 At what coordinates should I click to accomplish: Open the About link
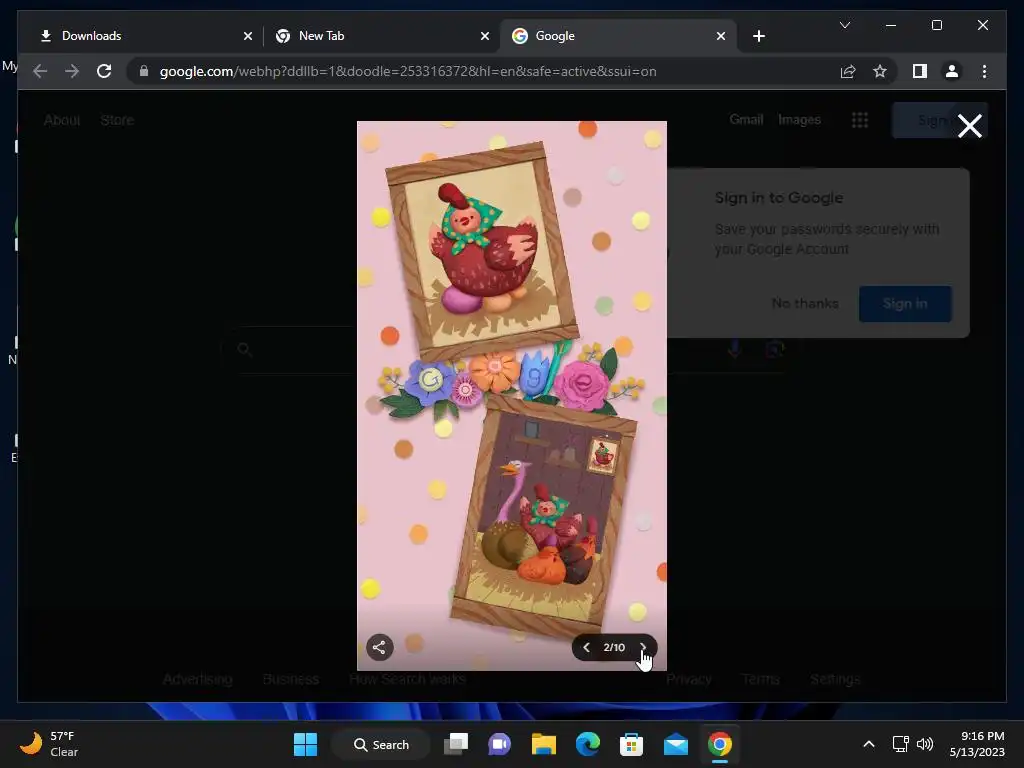(62, 120)
